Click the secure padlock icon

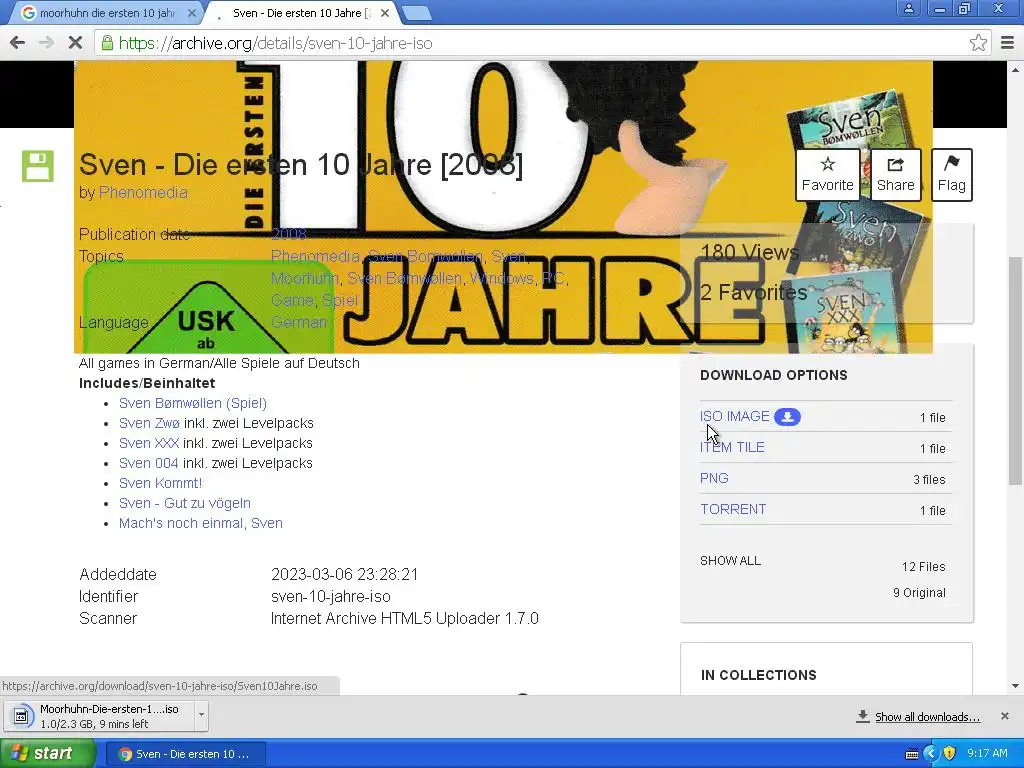tap(106, 43)
